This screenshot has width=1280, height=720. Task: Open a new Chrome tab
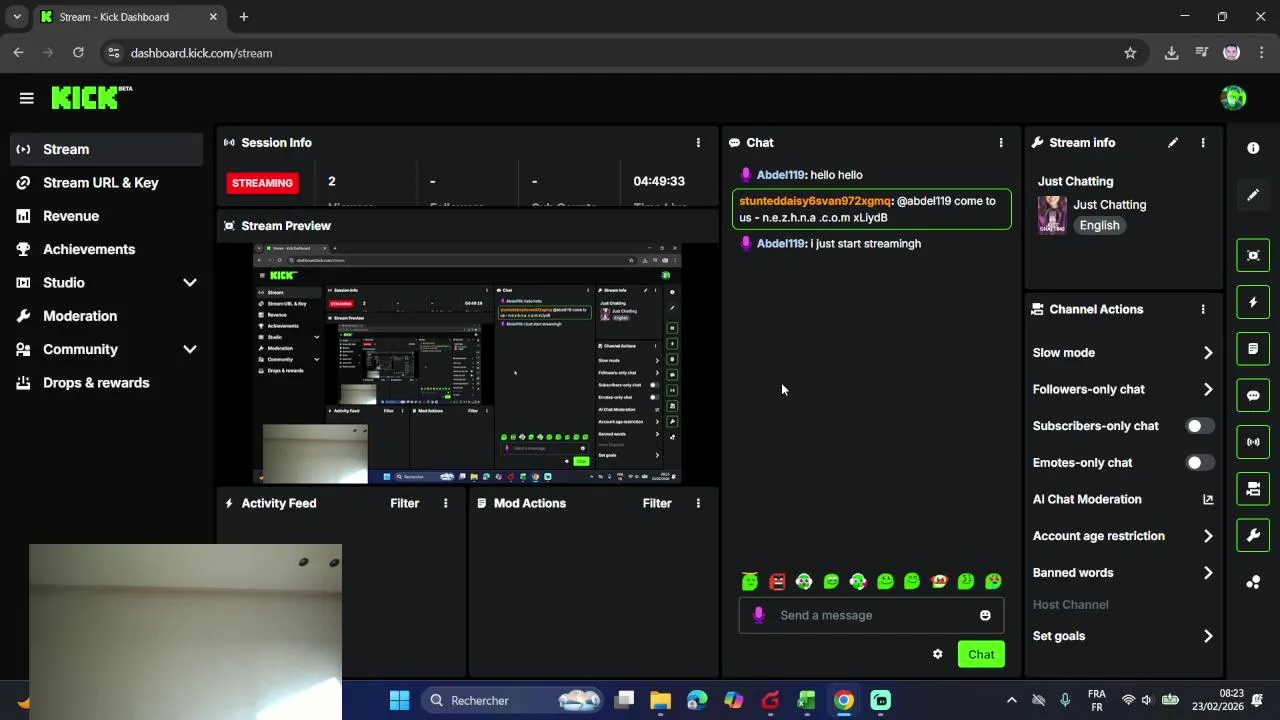[x=244, y=17]
